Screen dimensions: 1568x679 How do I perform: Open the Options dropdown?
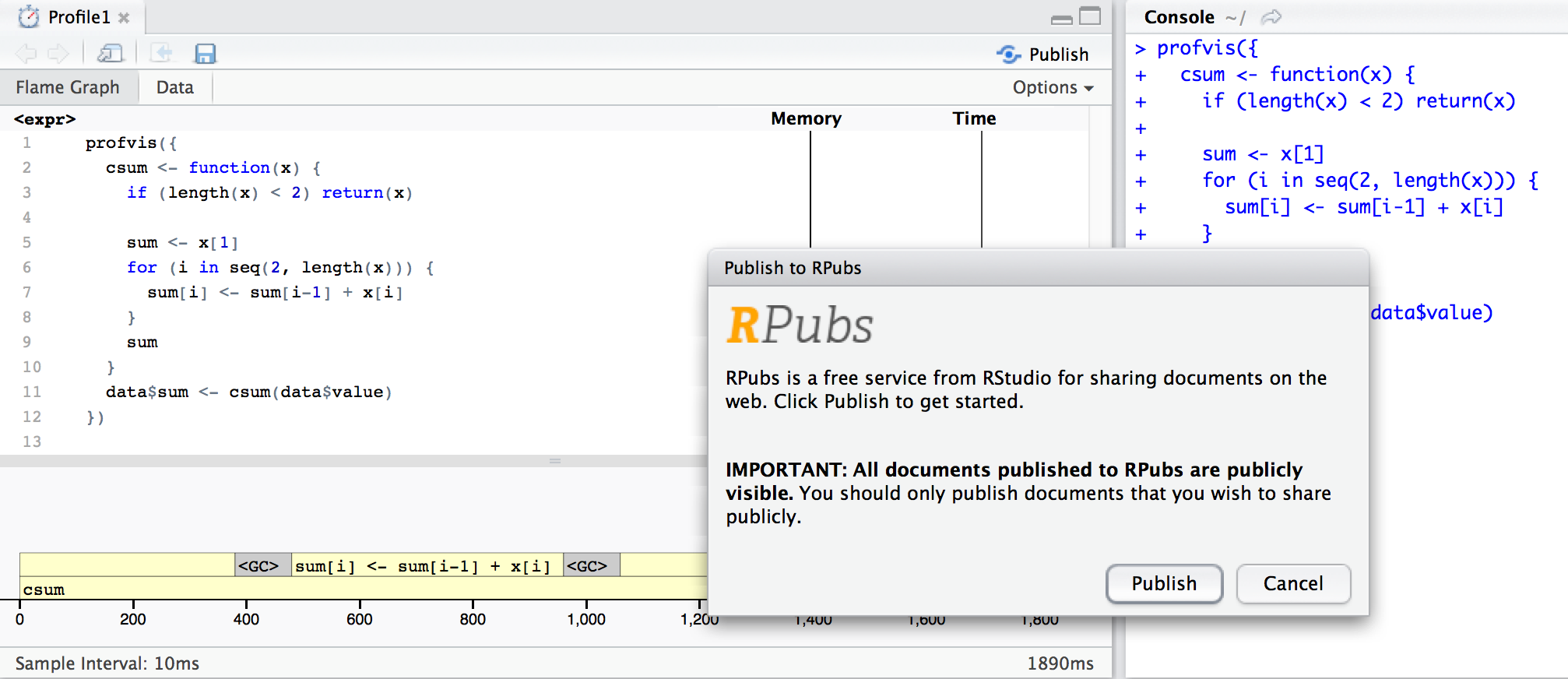[x=1053, y=87]
